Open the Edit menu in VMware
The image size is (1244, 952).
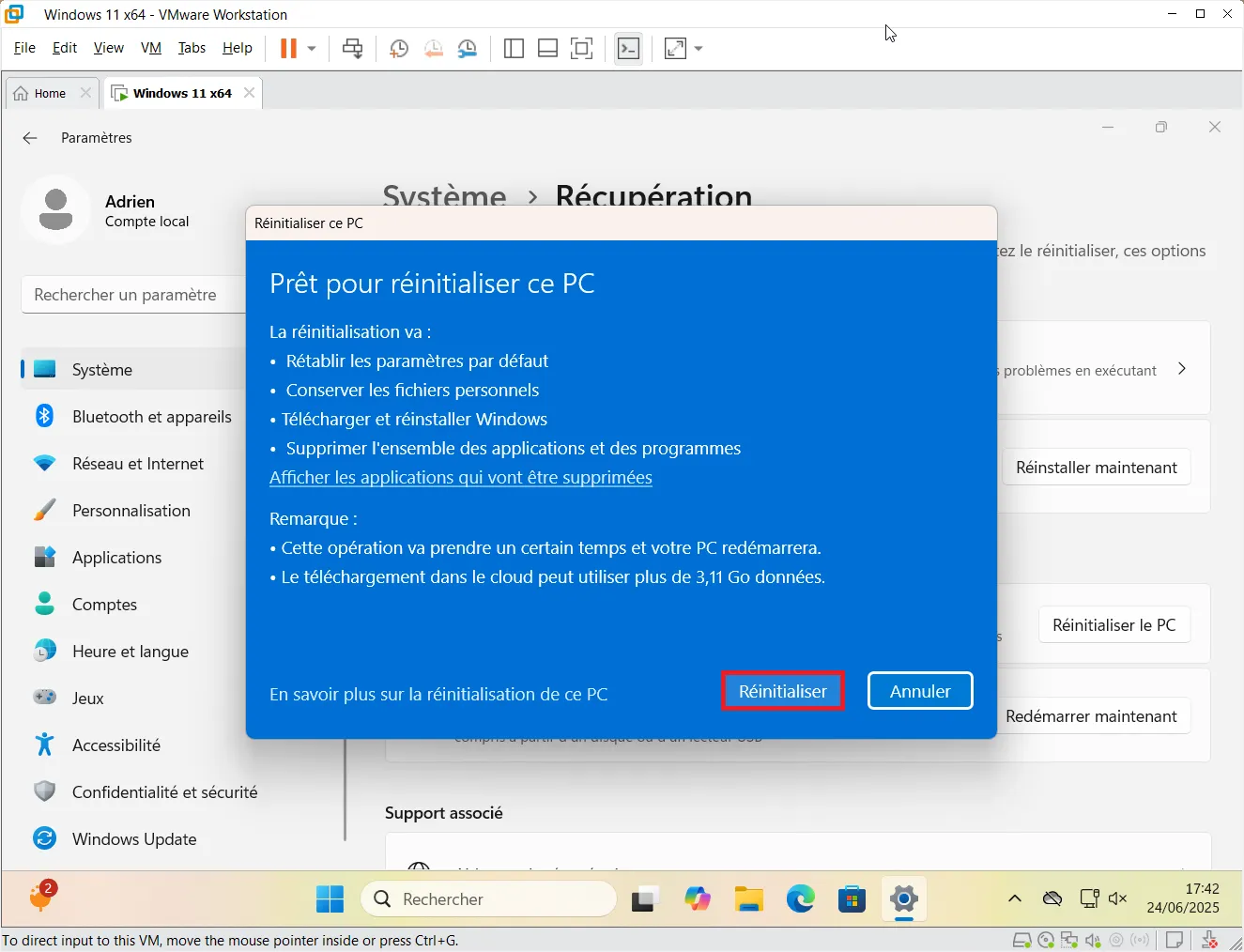coord(65,48)
